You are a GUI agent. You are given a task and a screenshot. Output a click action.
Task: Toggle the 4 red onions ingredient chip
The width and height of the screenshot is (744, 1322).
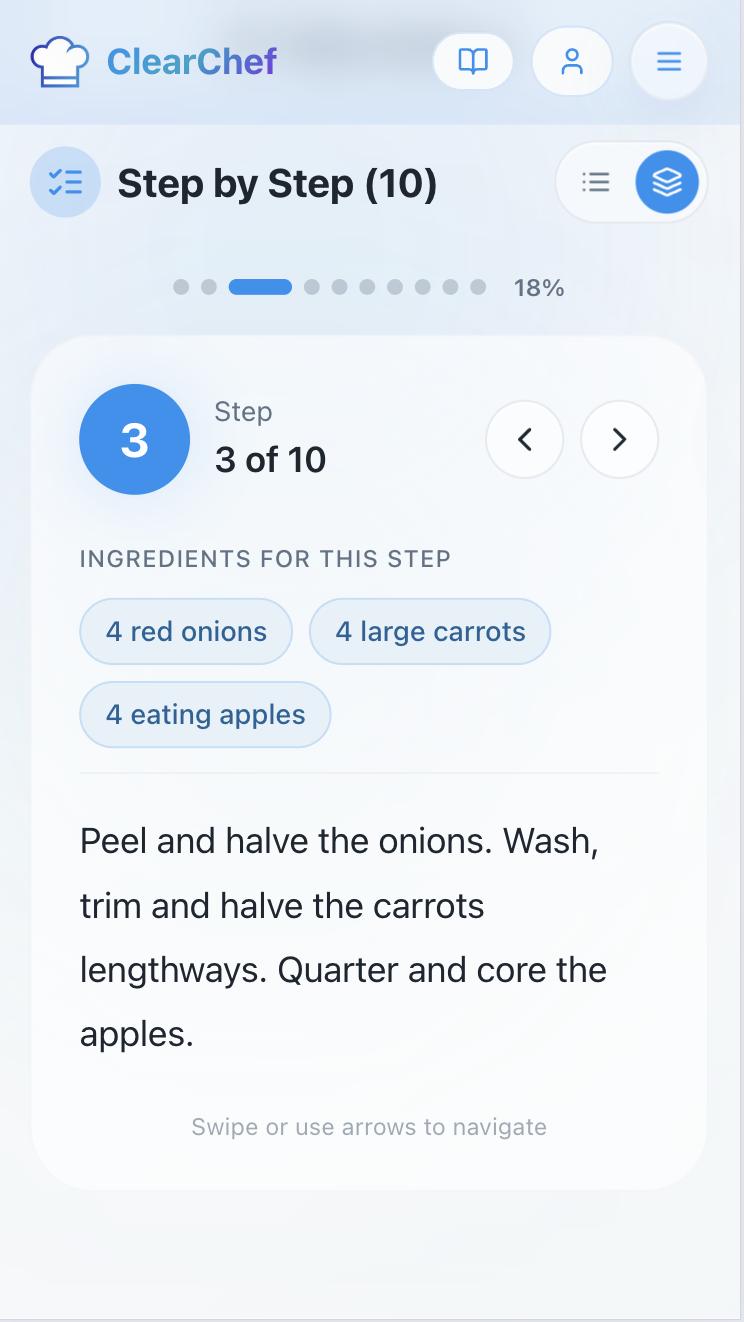pos(185,631)
